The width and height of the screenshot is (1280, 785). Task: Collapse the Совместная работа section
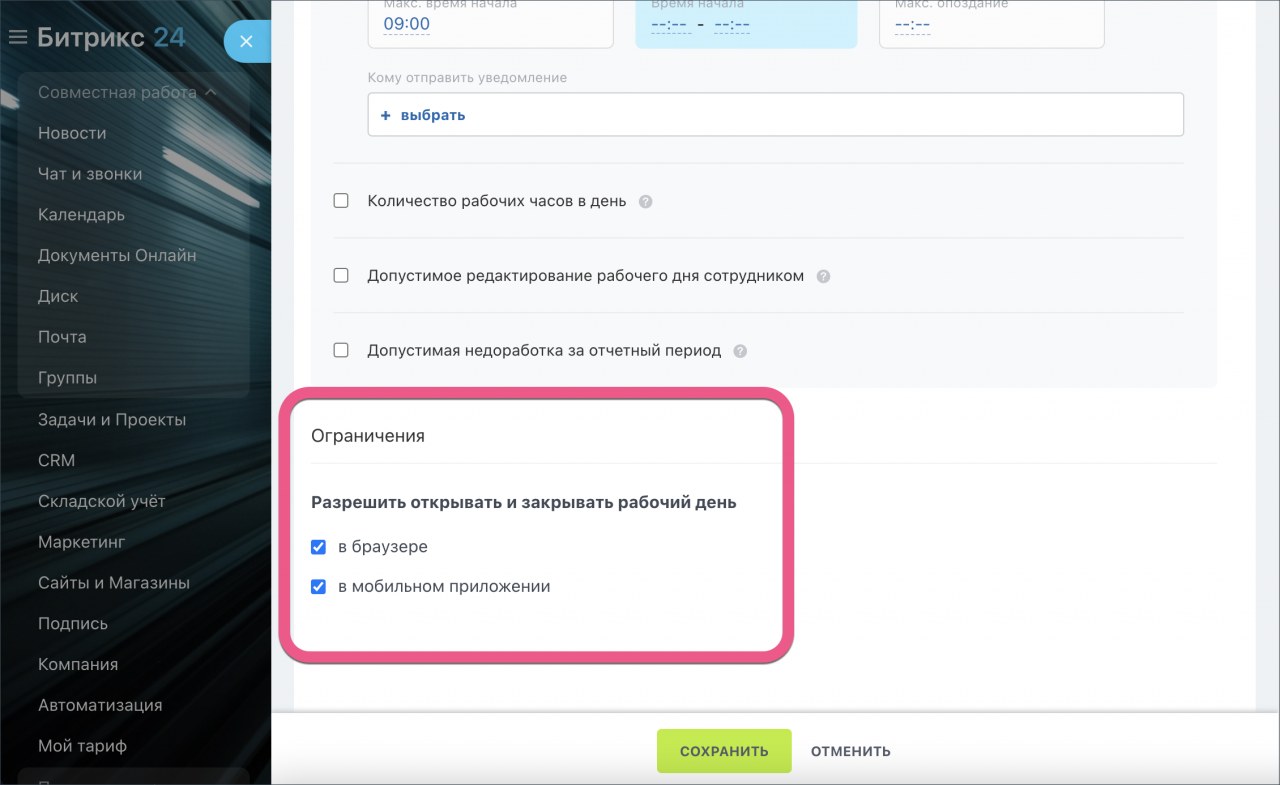coord(127,92)
